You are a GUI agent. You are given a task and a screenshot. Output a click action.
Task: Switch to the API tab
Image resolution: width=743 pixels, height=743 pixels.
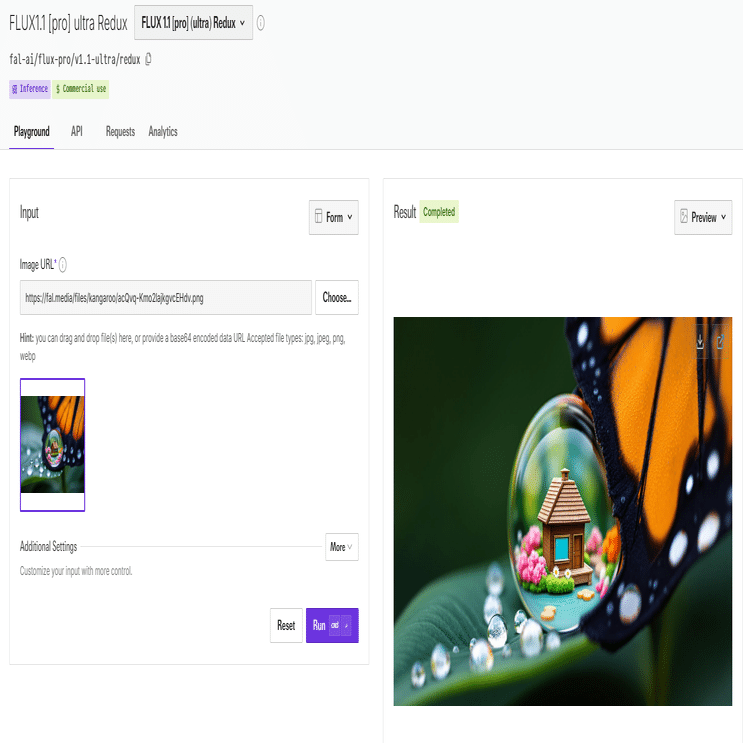tap(77, 132)
